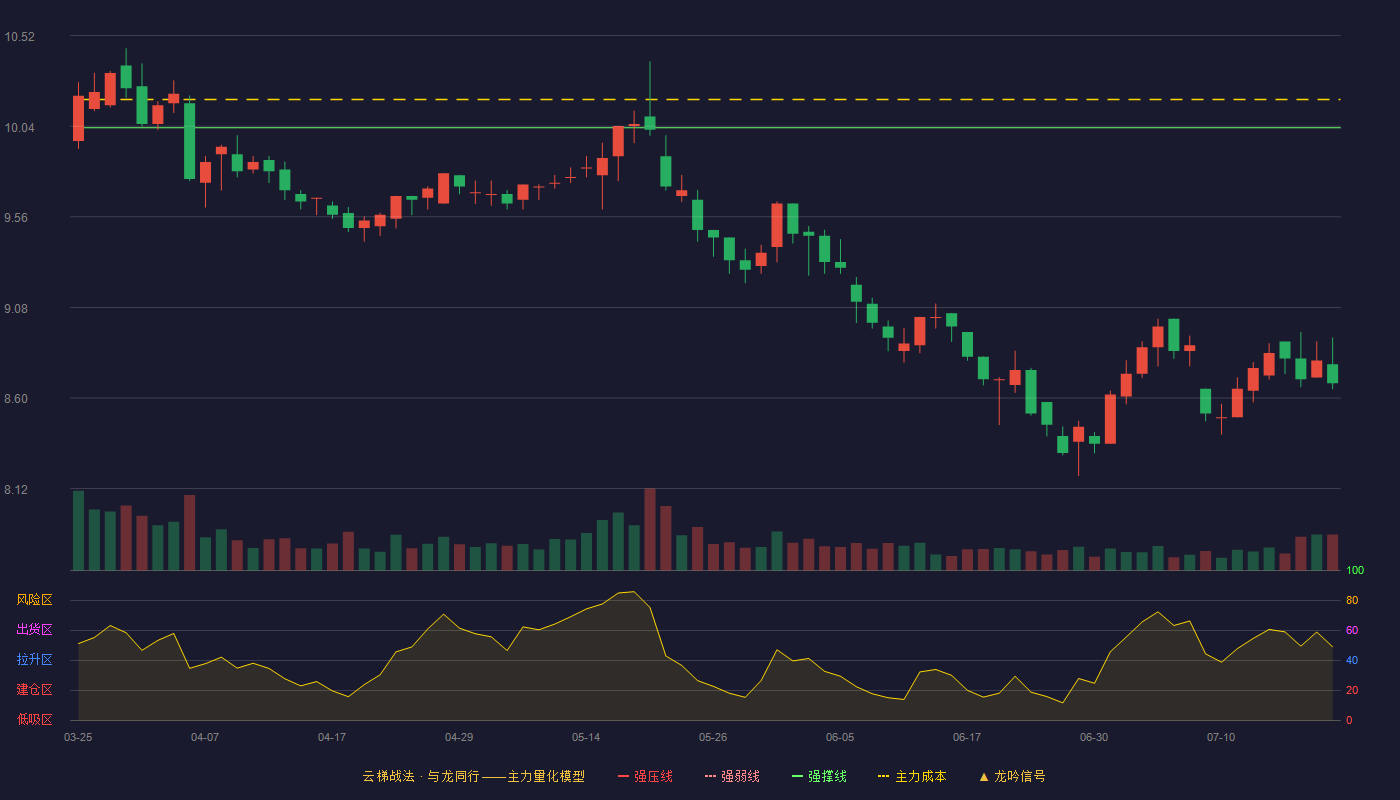Click the red dash icon beside 强压线

[x=623, y=776]
